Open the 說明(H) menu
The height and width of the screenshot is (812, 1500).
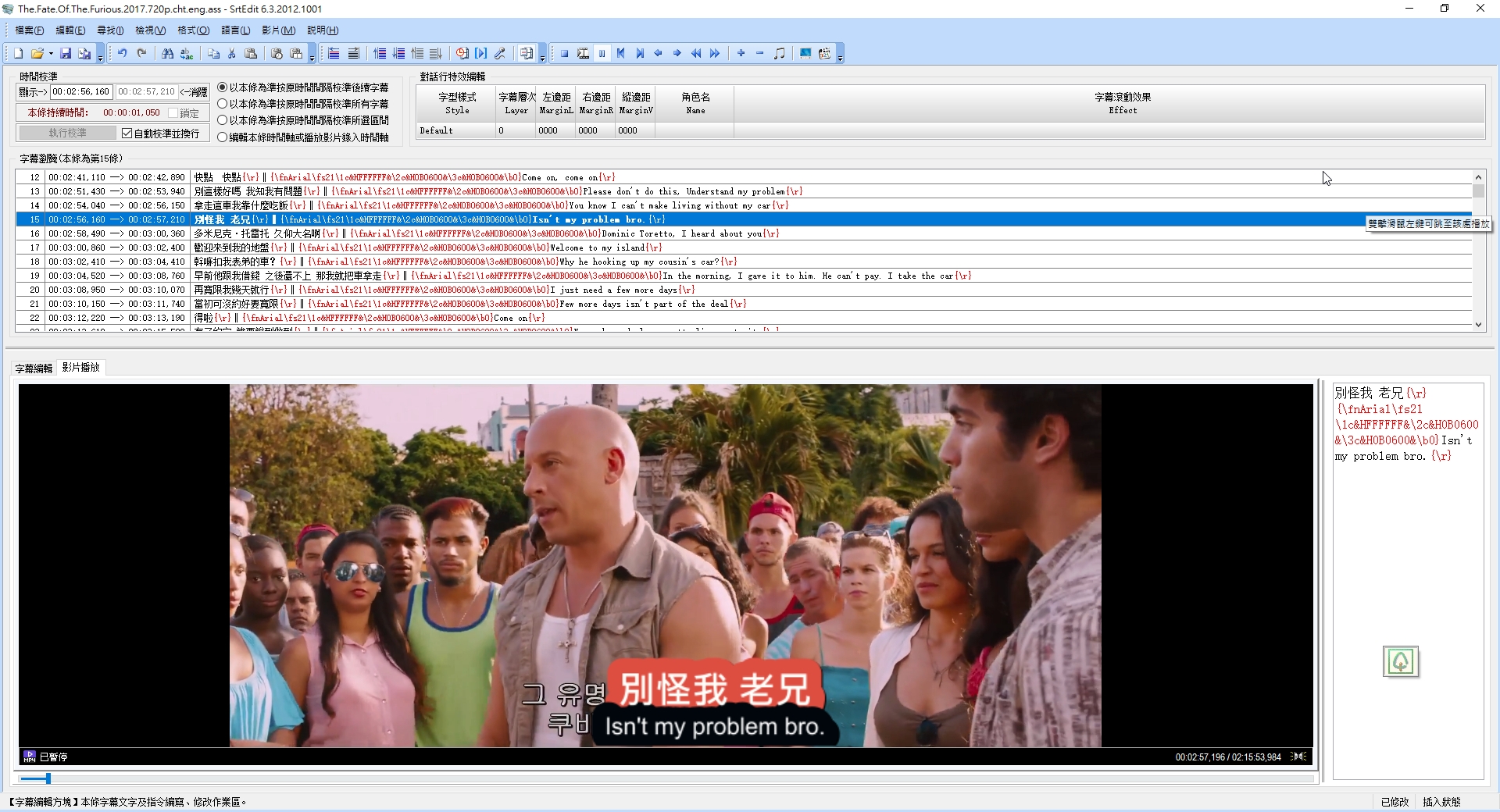[x=323, y=30]
